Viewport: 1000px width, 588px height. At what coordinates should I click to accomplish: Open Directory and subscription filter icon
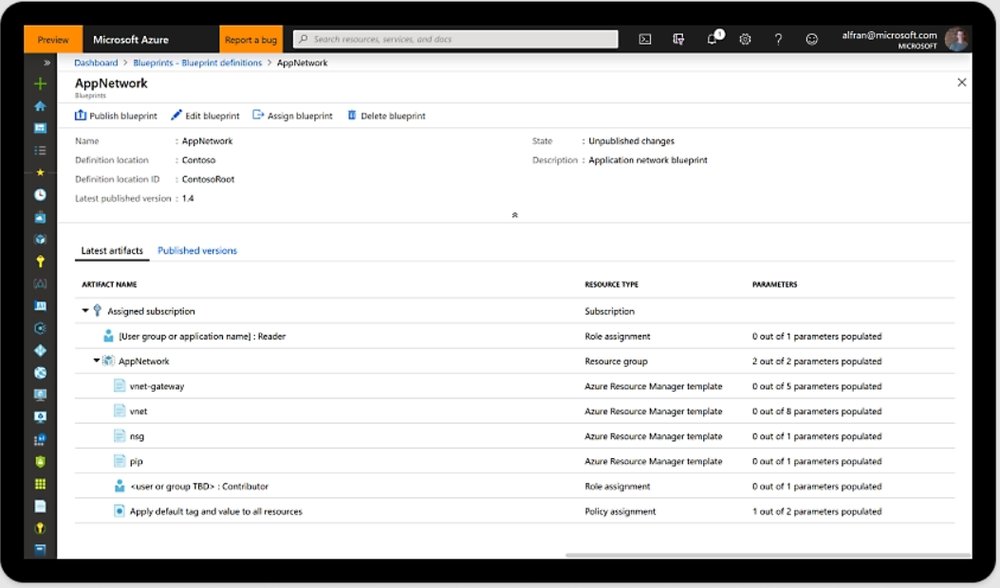(x=679, y=39)
